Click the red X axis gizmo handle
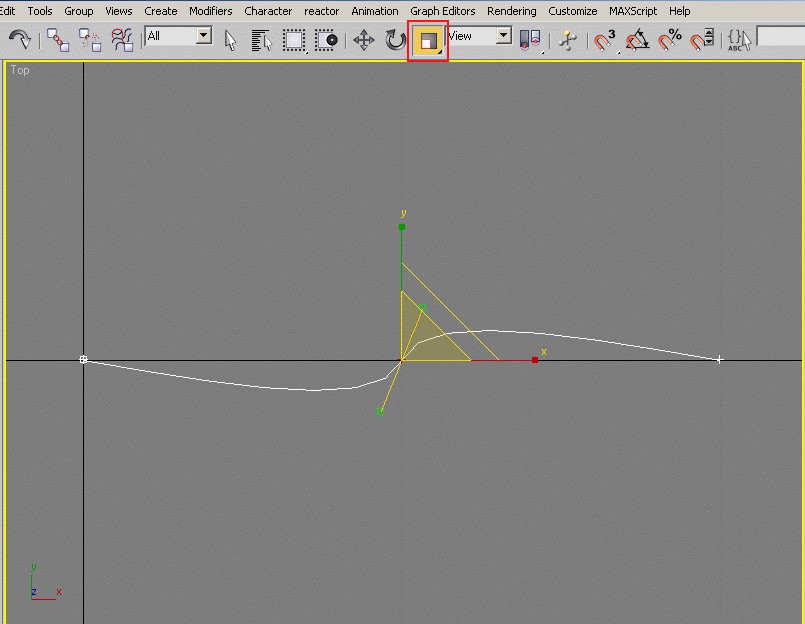This screenshot has height=624, width=805. (x=535, y=360)
